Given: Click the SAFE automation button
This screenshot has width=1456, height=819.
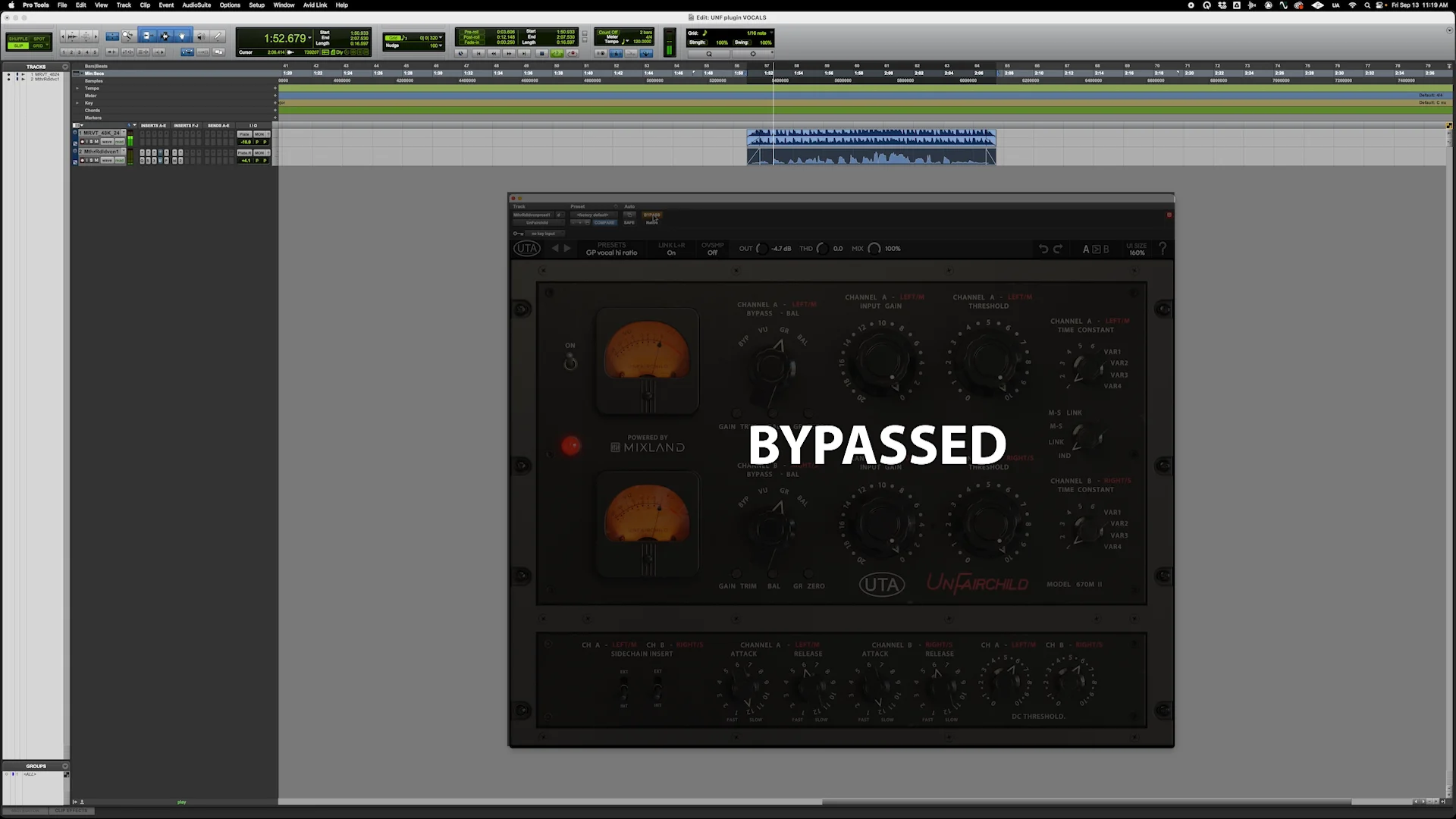Looking at the screenshot, I should [629, 223].
